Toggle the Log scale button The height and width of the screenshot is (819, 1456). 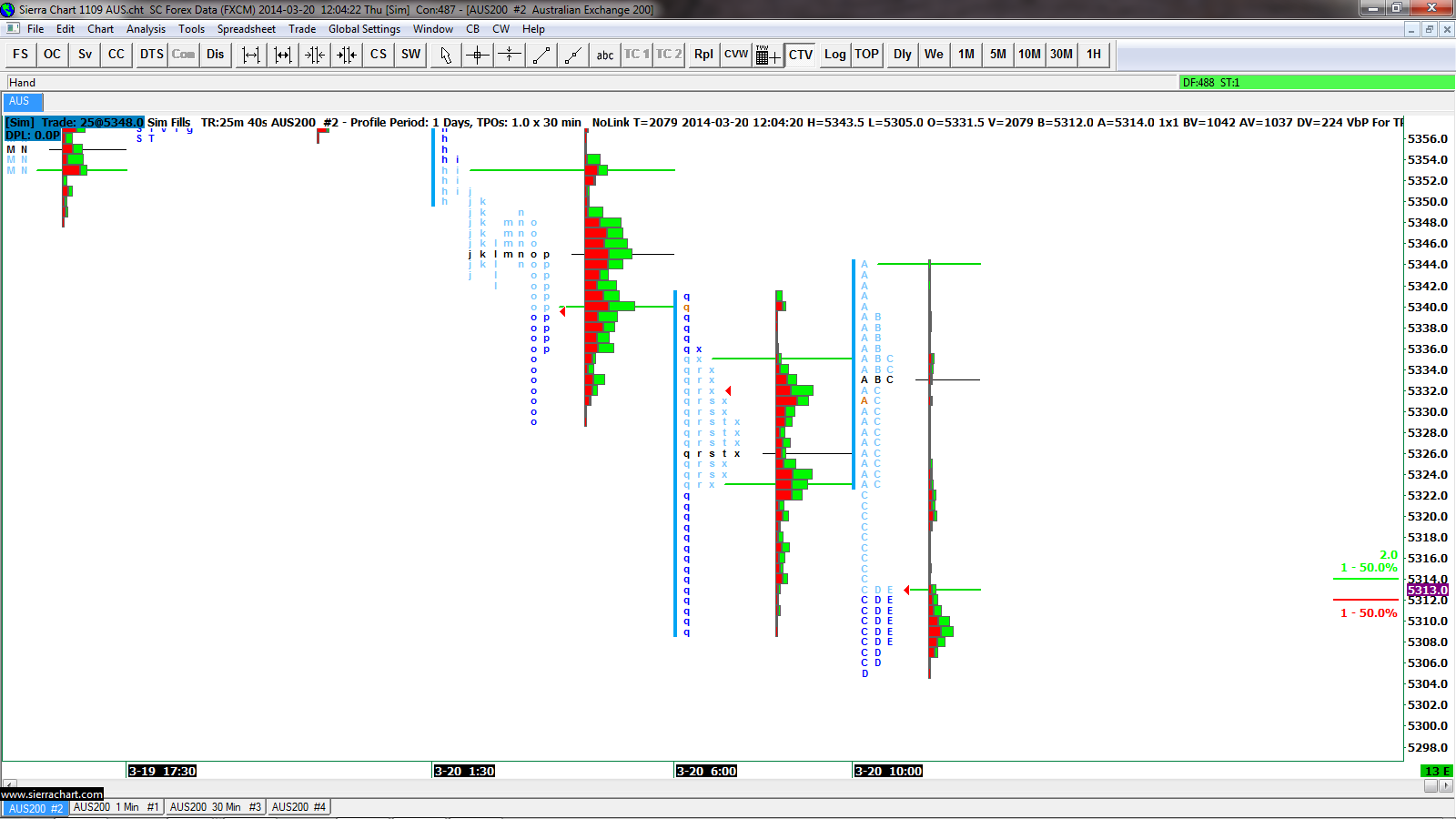coord(834,55)
